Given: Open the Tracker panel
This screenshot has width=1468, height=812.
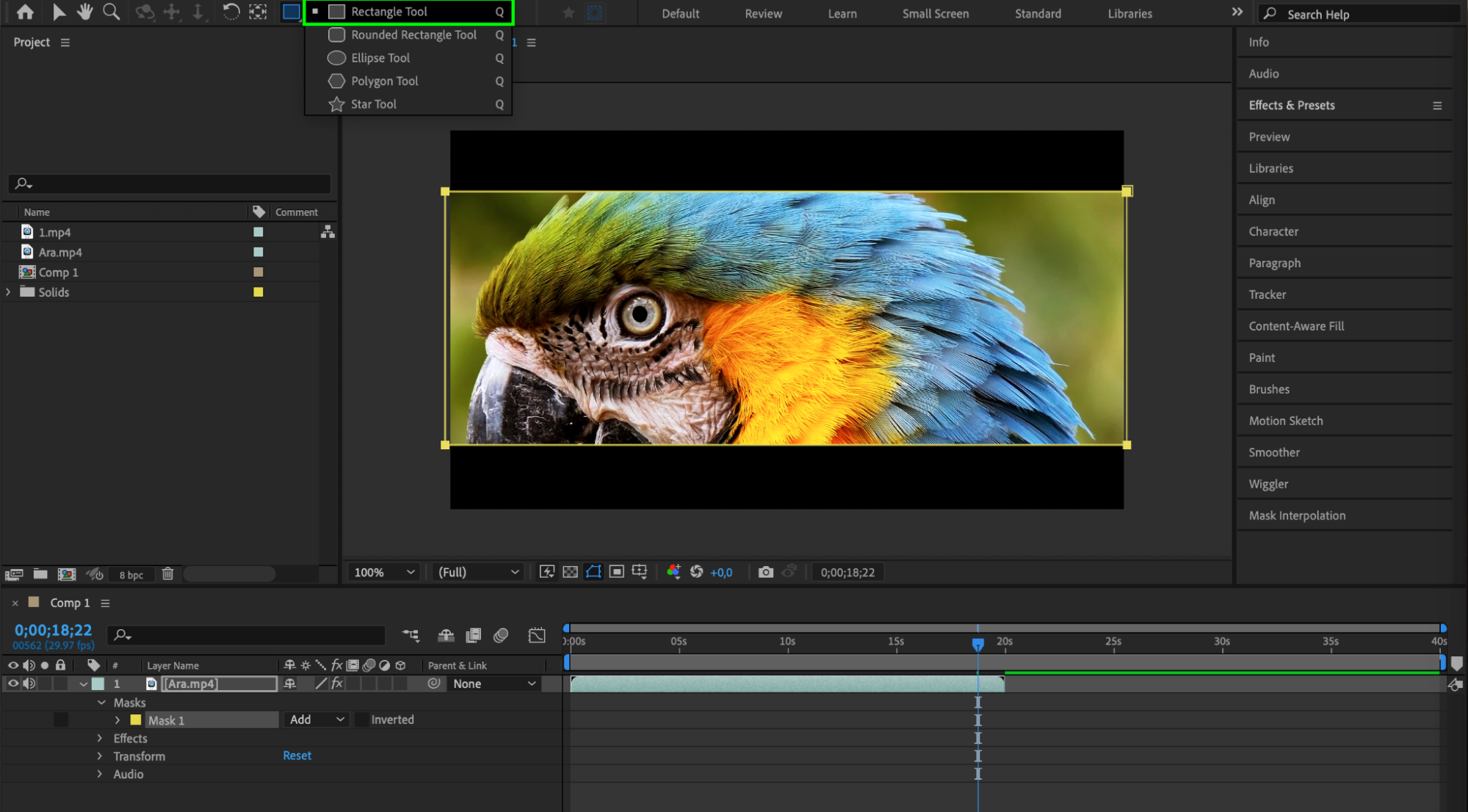Looking at the screenshot, I should tap(1267, 294).
